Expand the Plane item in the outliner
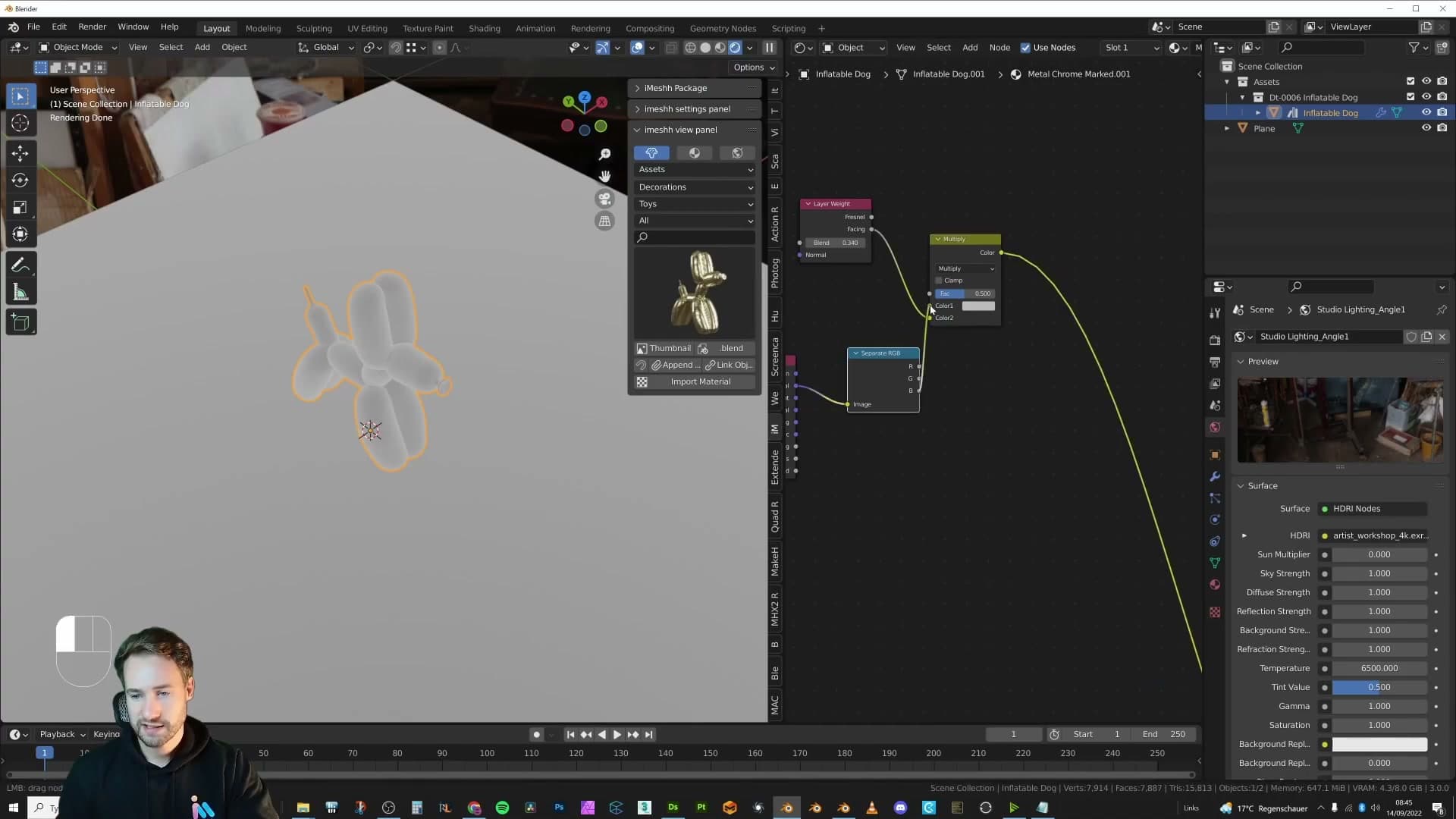 click(x=1227, y=129)
